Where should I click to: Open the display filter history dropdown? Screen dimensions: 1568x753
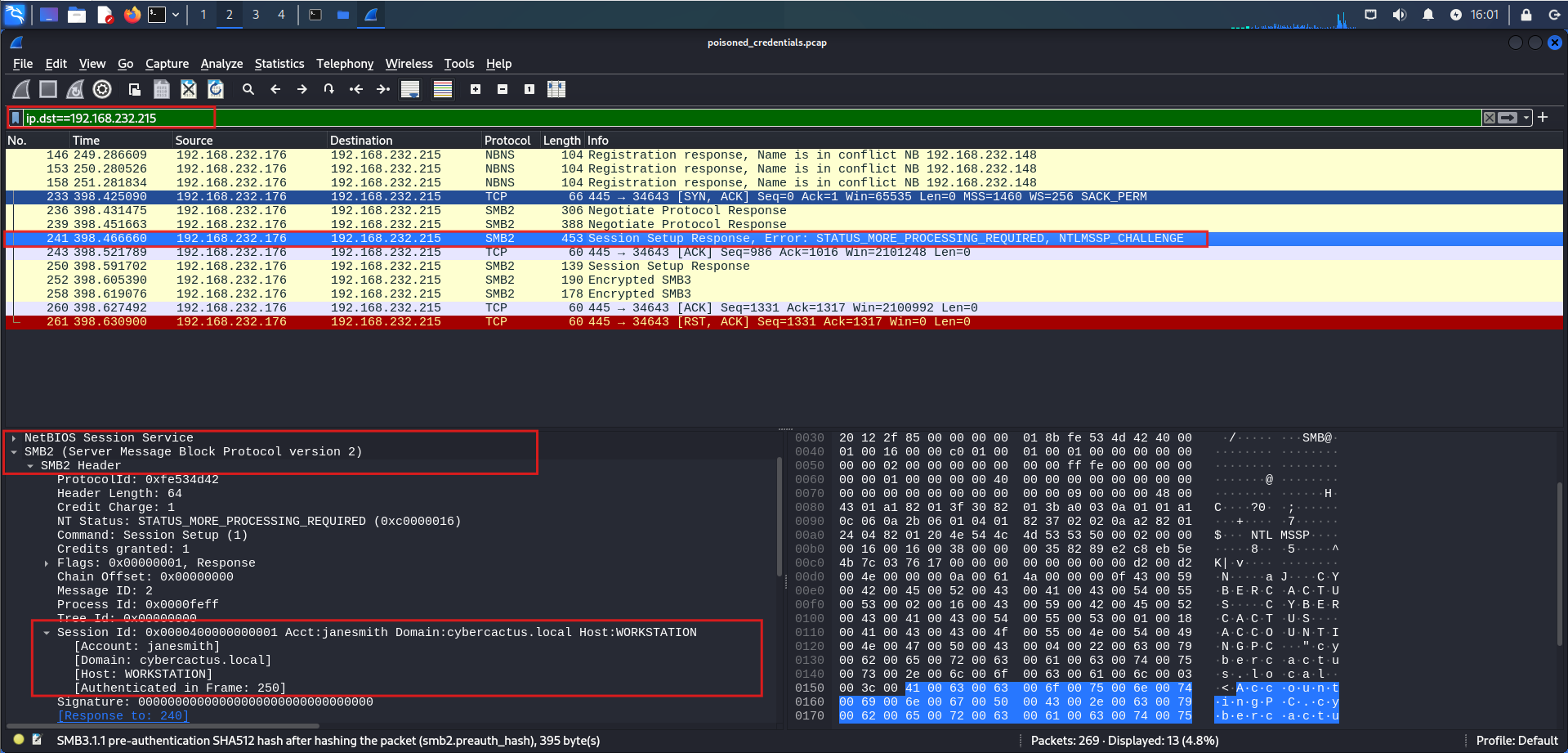(1526, 118)
